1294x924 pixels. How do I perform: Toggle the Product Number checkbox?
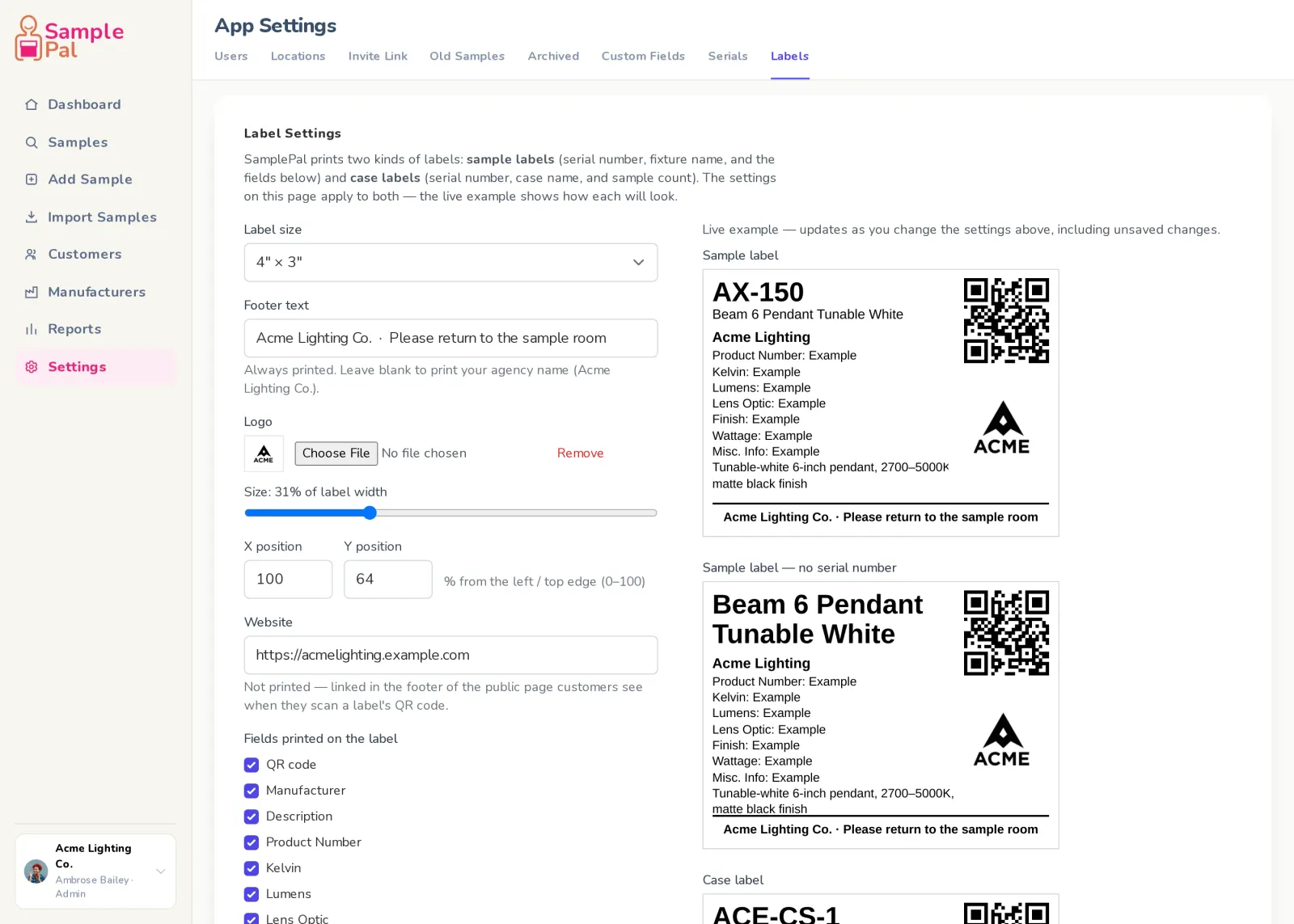pos(252,842)
